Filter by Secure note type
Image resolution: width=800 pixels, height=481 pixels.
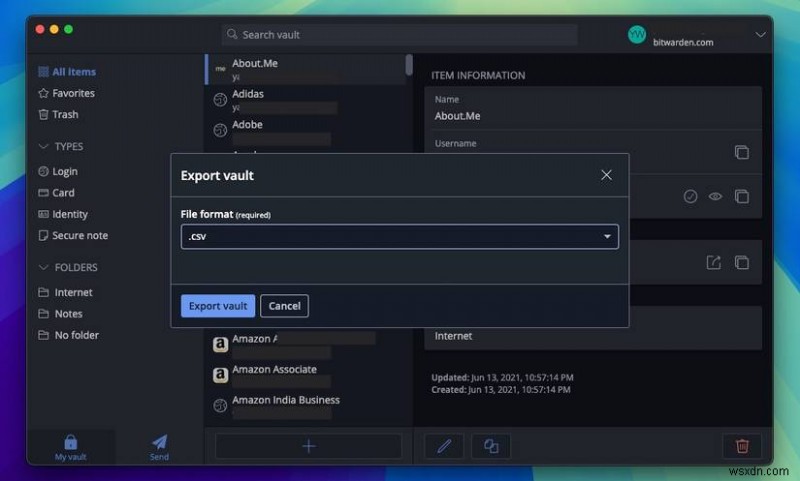pos(73,236)
